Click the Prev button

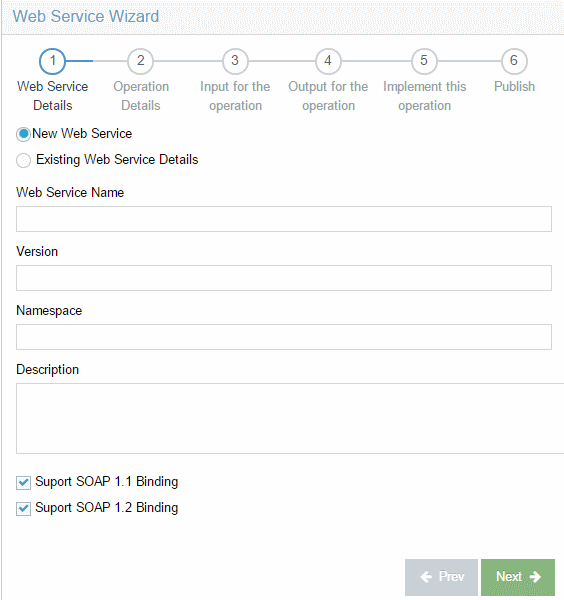(x=441, y=577)
